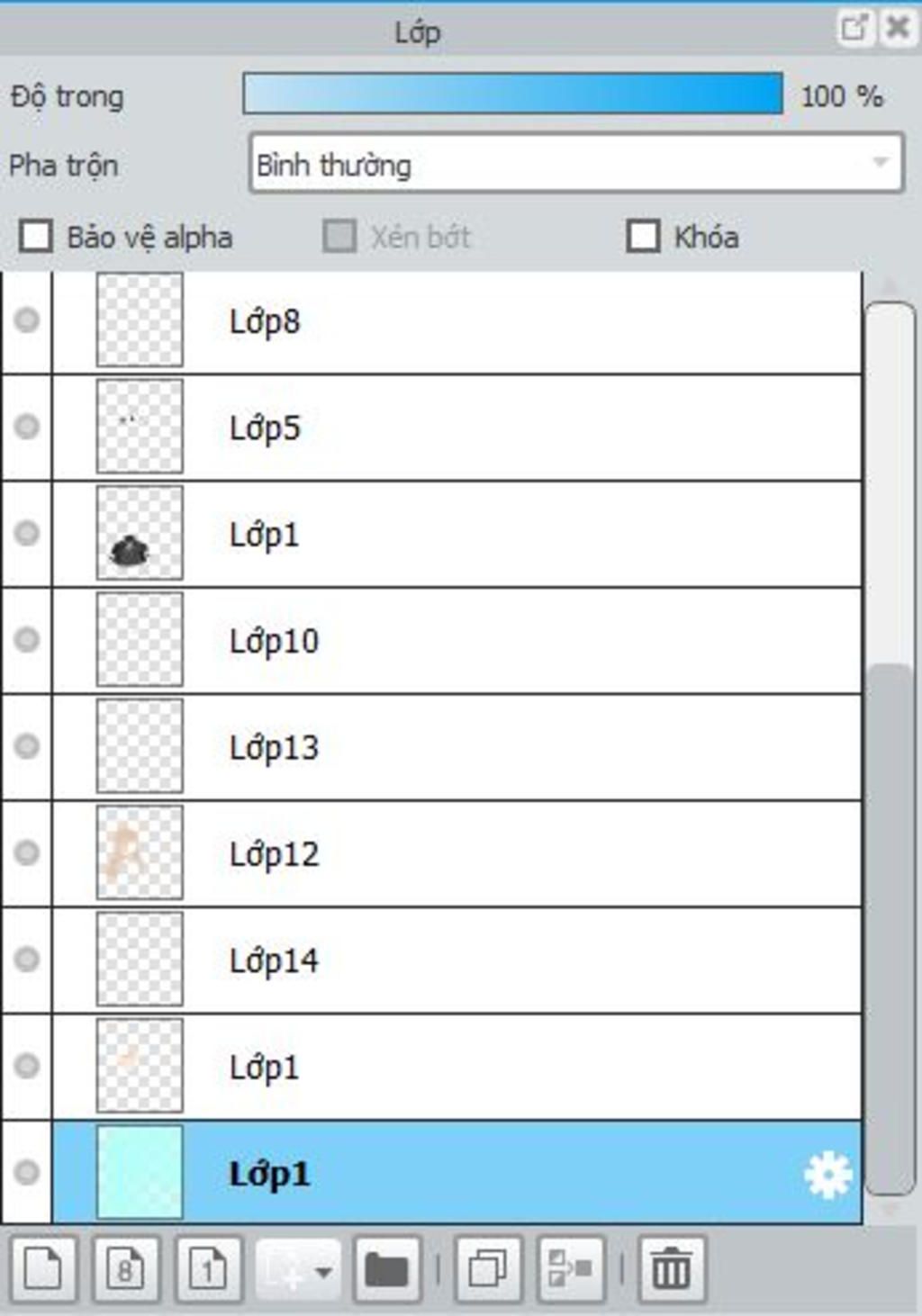Open the Pha trộn blend mode dropdown
Screen dimensions: 922x1316
(576, 163)
